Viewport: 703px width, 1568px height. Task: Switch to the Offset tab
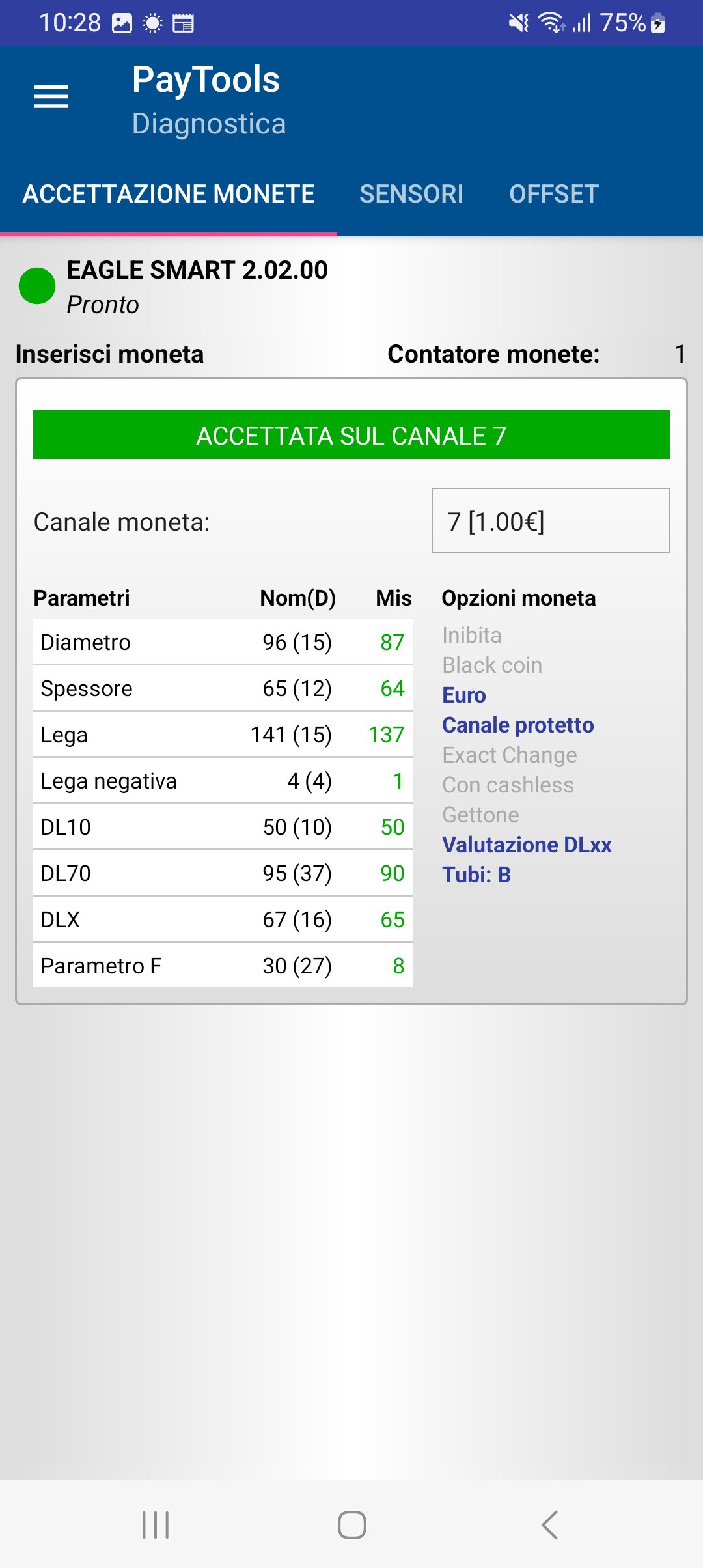coord(554,194)
